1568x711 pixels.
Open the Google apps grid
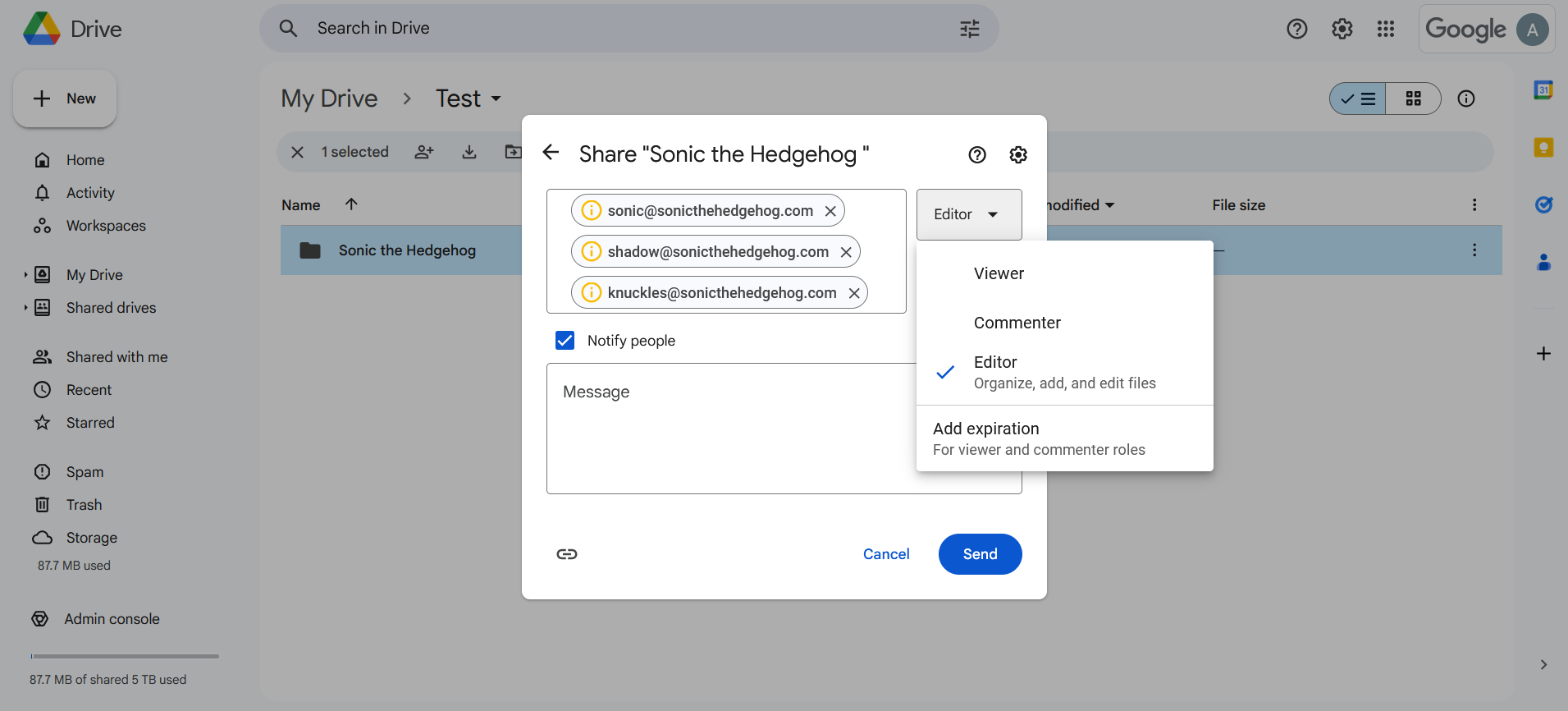coord(1386,29)
